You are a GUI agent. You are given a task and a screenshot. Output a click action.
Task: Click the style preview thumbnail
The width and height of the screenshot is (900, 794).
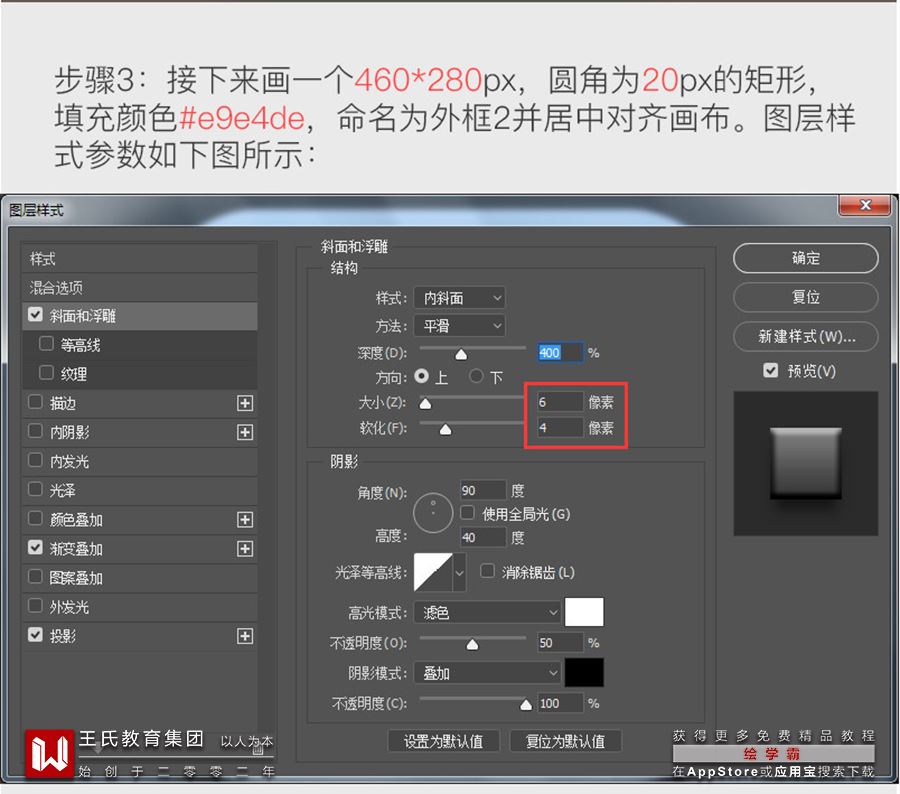coord(806,463)
